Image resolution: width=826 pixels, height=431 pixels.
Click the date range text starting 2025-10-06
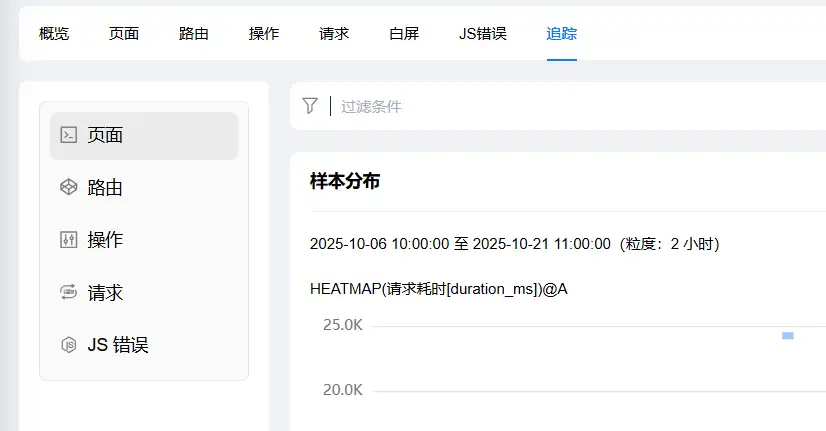pyautogui.click(x=515, y=244)
